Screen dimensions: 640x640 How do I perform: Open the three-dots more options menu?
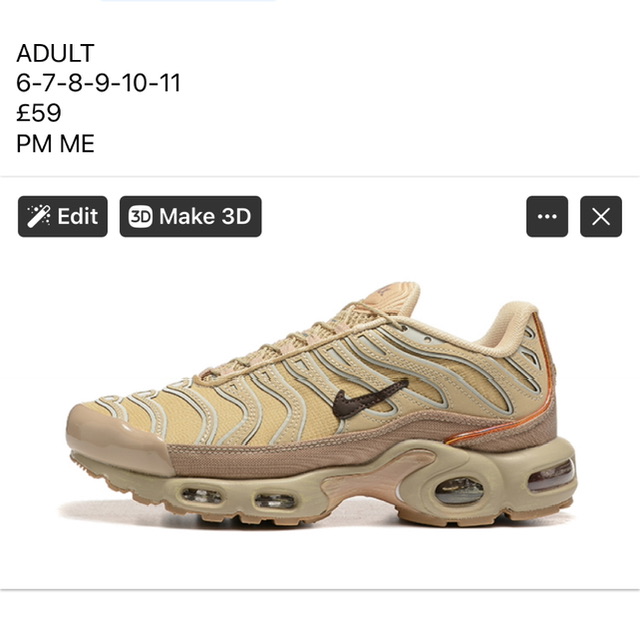(x=547, y=216)
